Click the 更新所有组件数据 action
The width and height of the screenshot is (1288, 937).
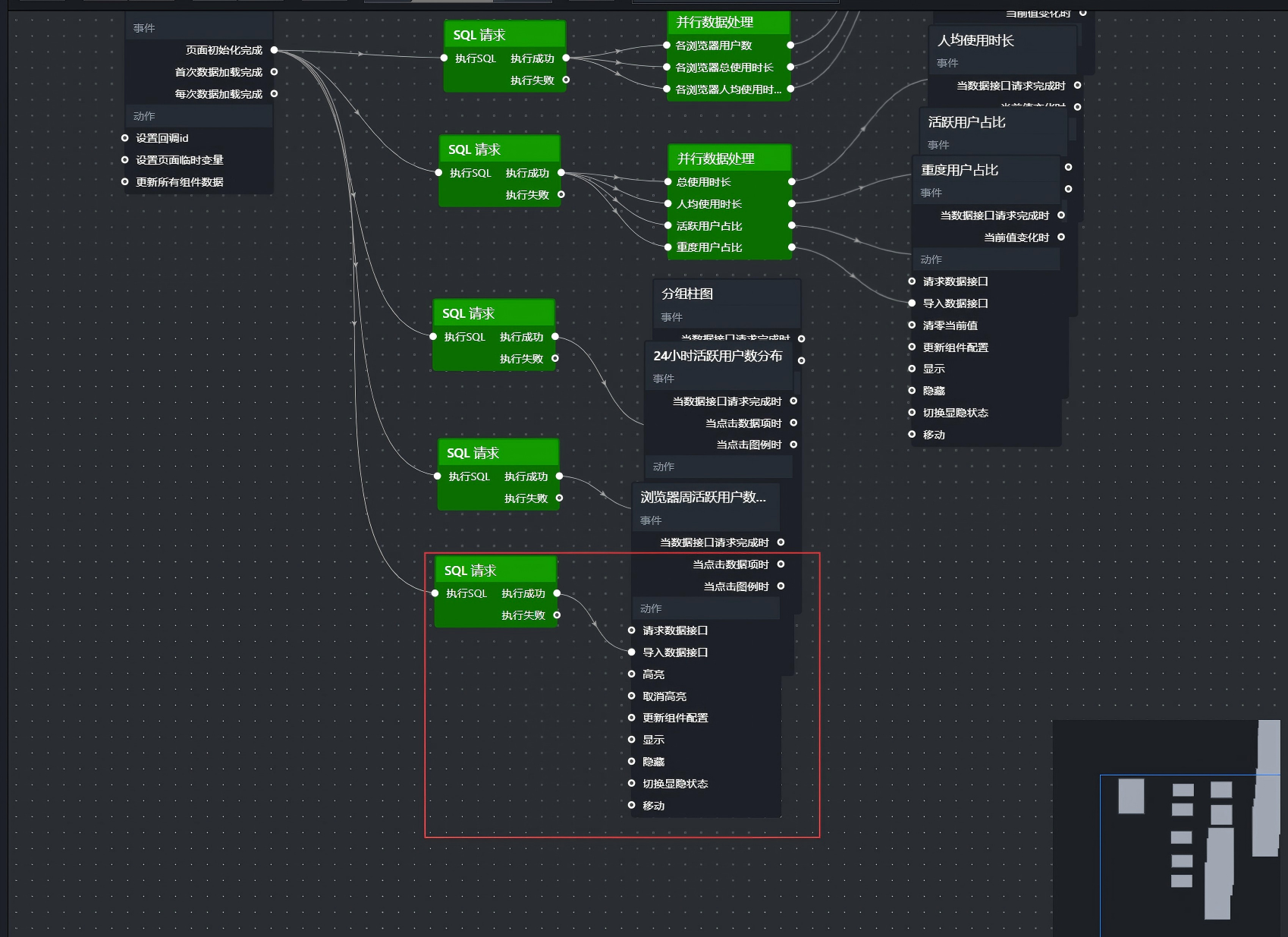click(x=179, y=182)
